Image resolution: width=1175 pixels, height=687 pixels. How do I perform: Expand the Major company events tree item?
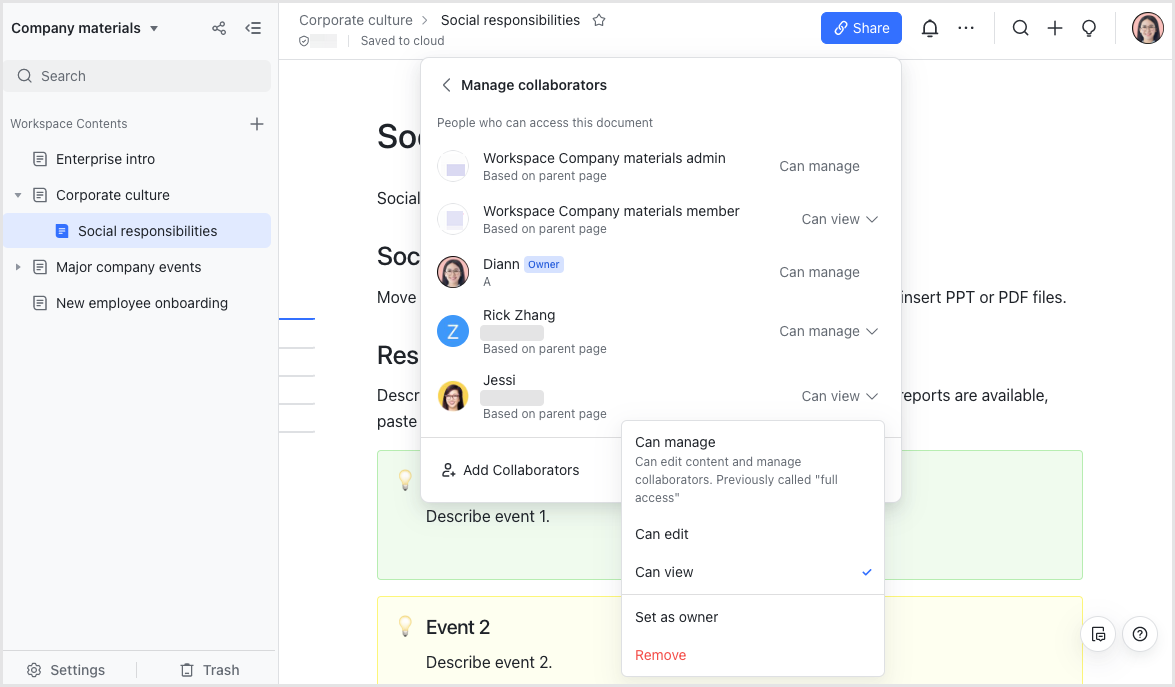pyautogui.click(x=18, y=267)
